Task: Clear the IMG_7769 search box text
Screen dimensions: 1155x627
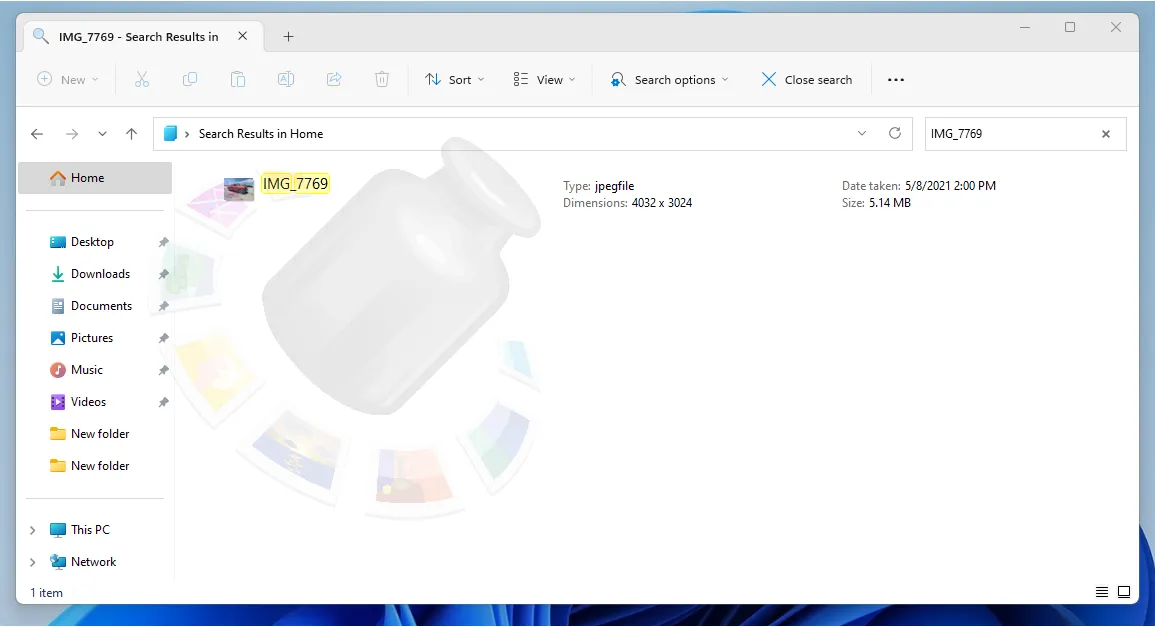Action: (1106, 134)
